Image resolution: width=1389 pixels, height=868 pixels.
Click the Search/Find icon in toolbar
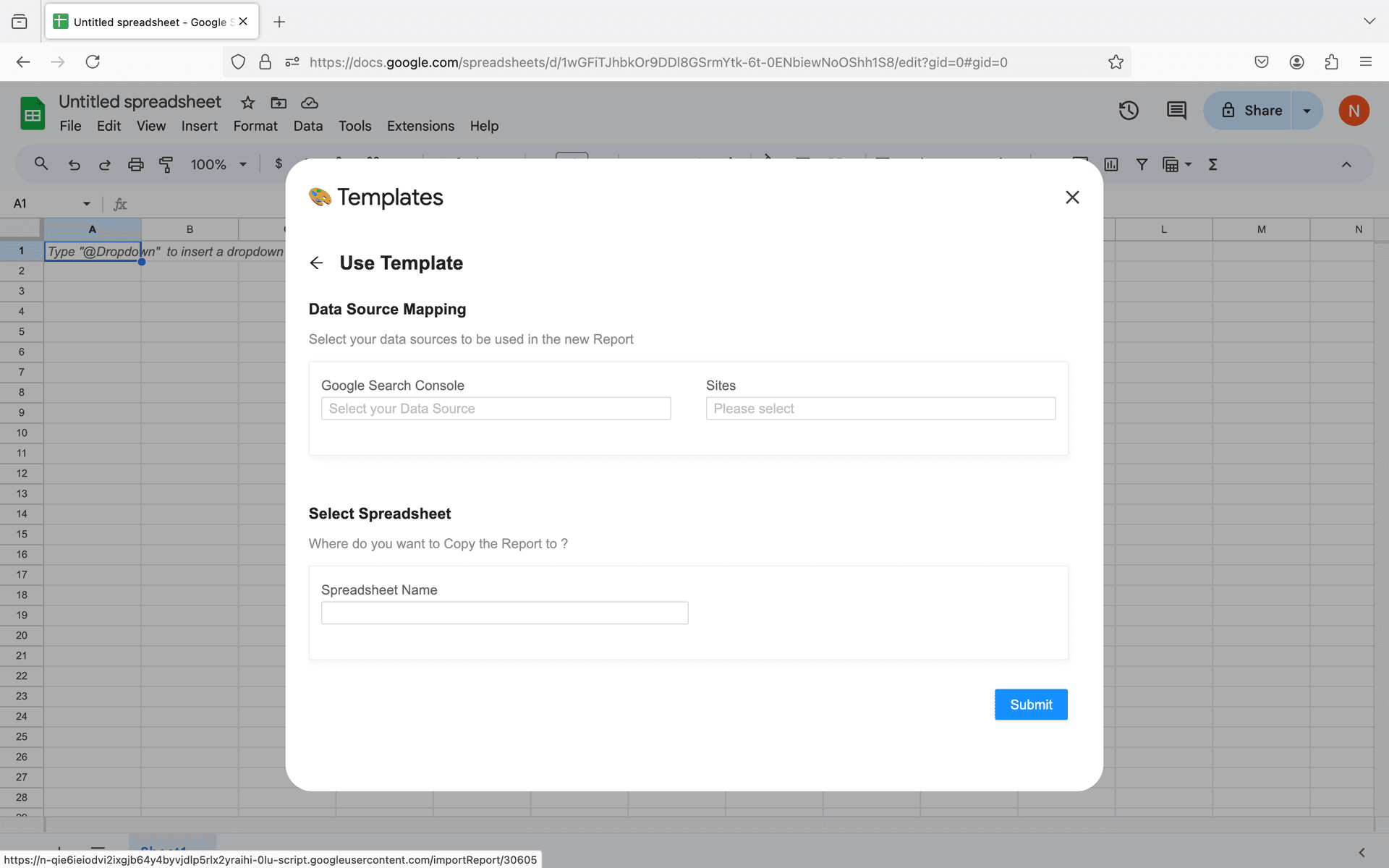(x=40, y=163)
